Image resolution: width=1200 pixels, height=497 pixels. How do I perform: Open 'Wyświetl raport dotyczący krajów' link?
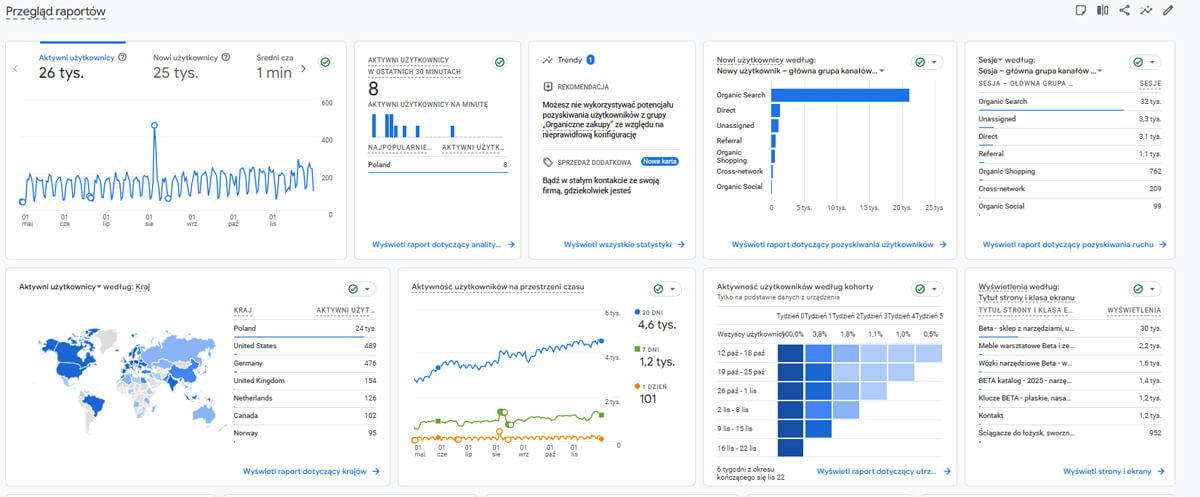point(311,471)
